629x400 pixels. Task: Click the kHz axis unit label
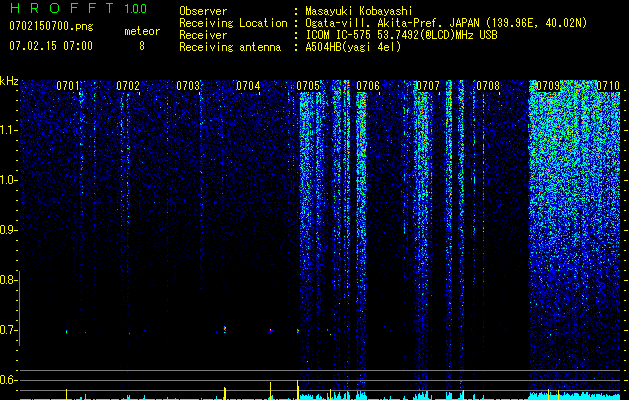click(9, 81)
